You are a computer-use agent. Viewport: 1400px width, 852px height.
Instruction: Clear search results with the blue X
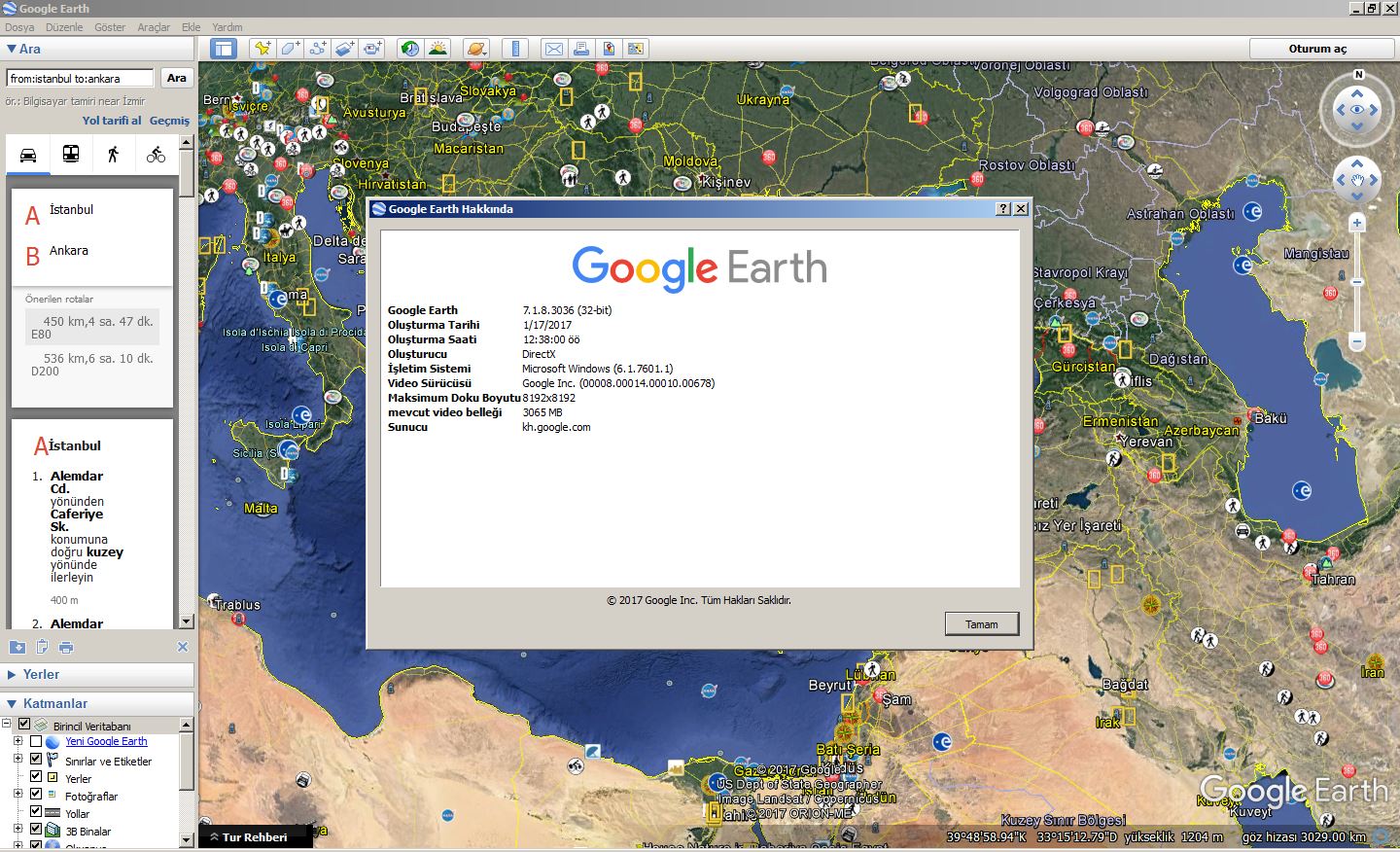(x=182, y=647)
